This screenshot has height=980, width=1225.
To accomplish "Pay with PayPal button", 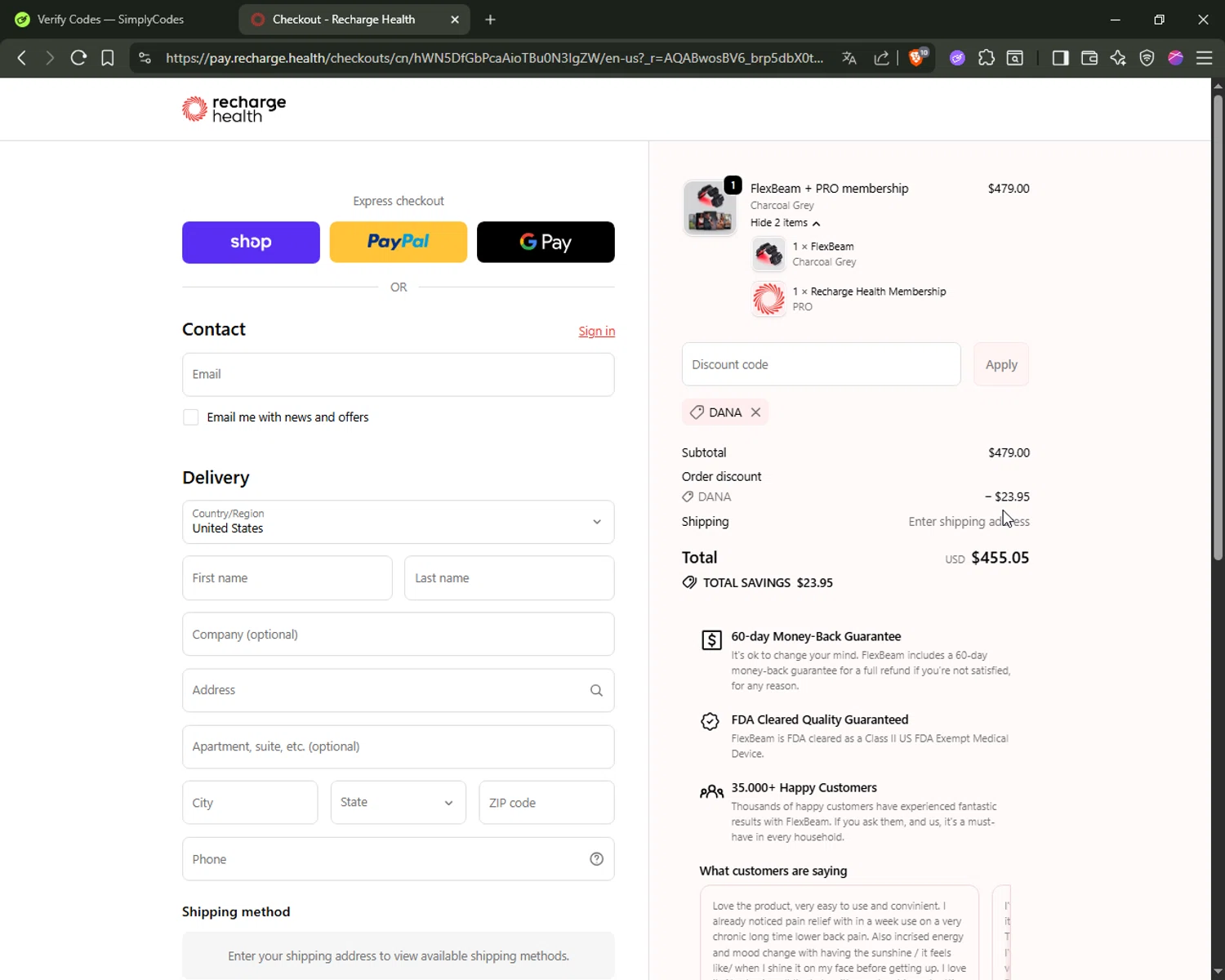I will click(x=398, y=242).
